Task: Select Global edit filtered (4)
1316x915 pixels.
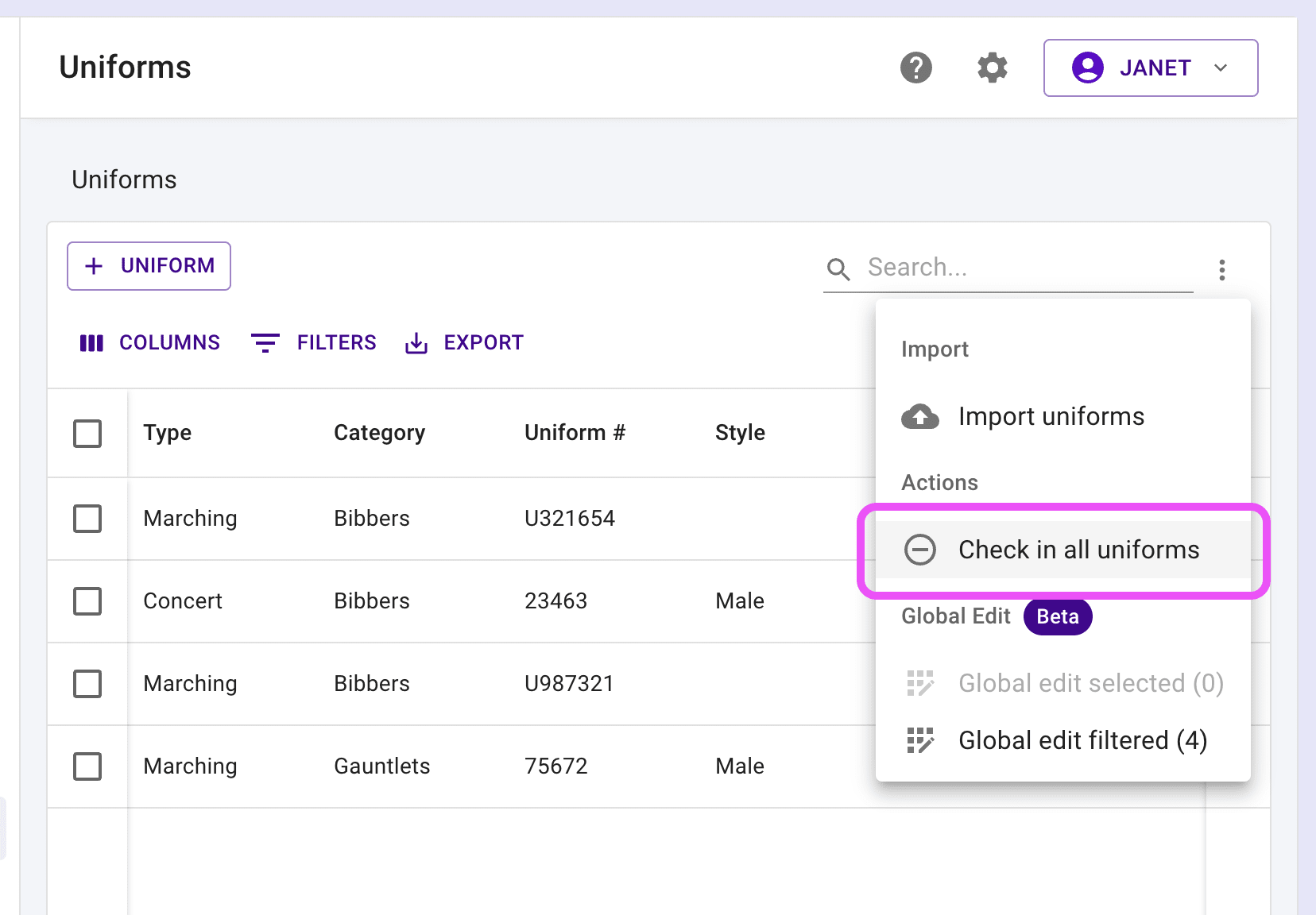Action: click(x=1082, y=740)
